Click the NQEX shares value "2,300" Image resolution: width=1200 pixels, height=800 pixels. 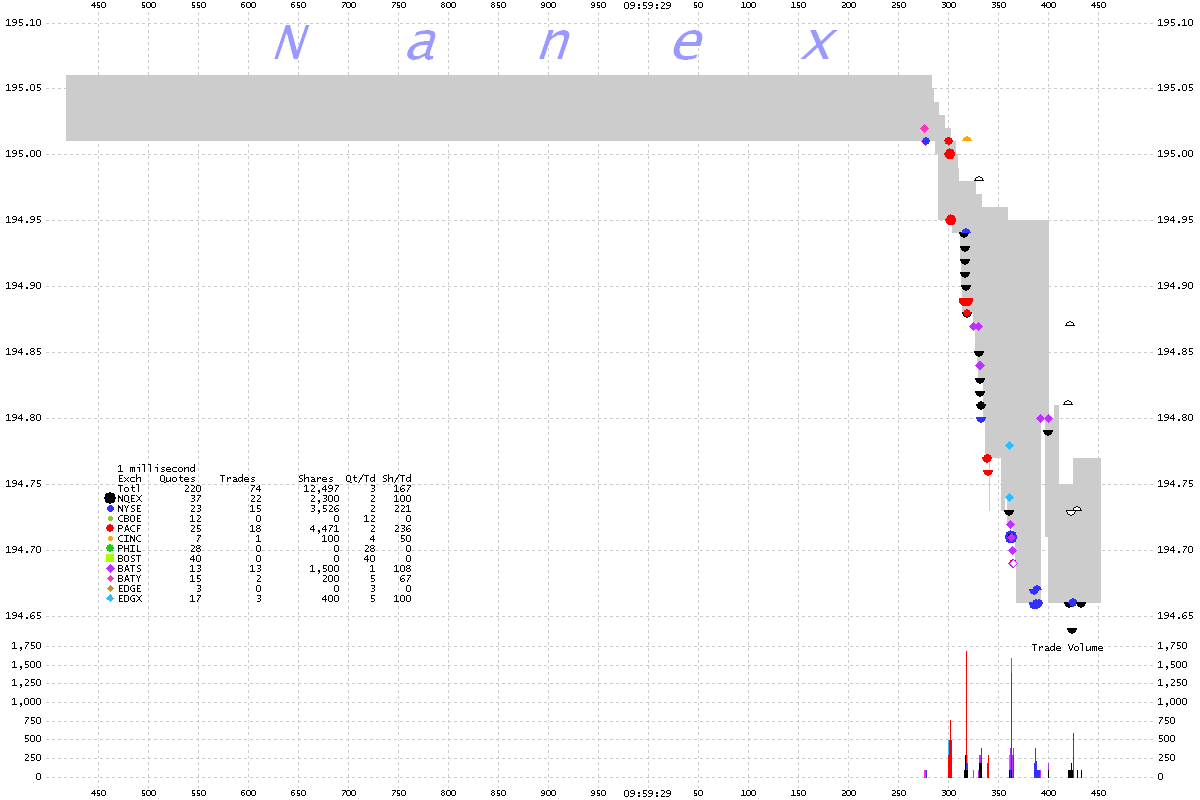click(x=323, y=498)
